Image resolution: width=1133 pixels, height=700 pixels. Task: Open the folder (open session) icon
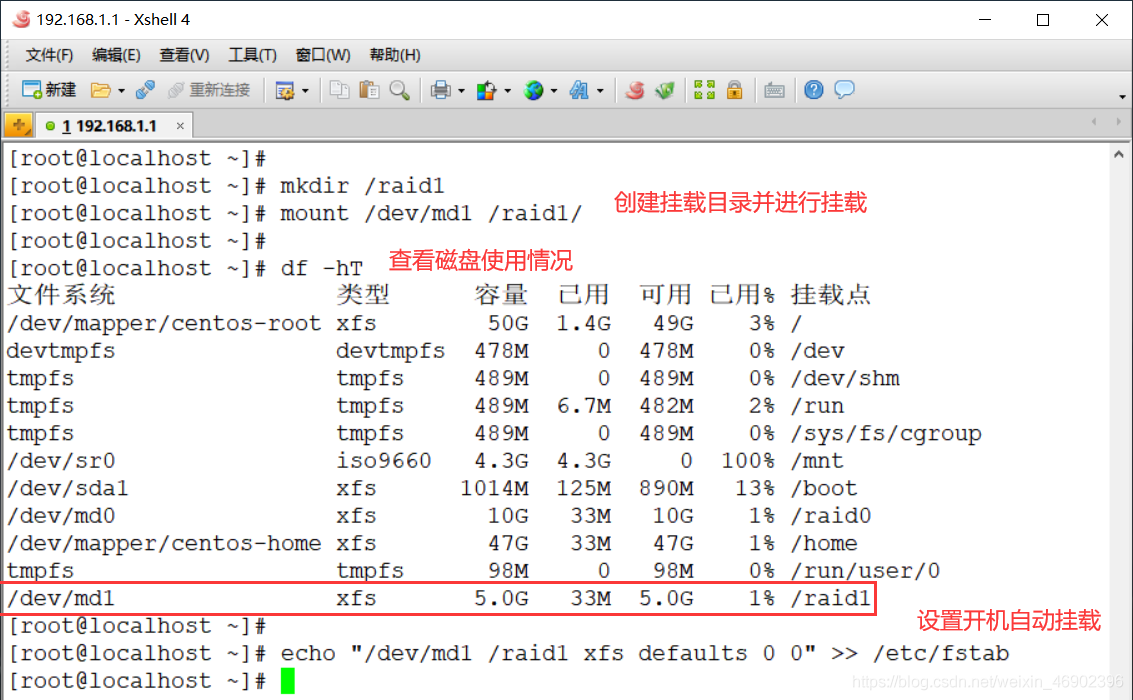click(100, 90)
